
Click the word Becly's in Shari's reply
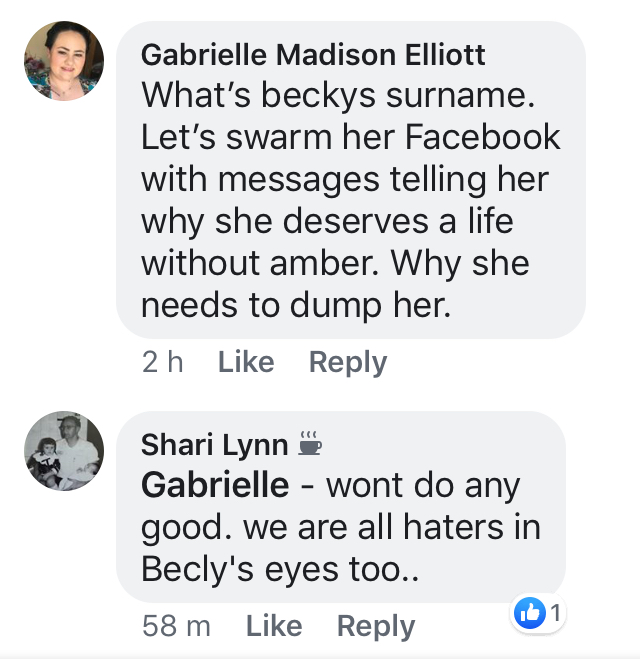pos(198,570)
